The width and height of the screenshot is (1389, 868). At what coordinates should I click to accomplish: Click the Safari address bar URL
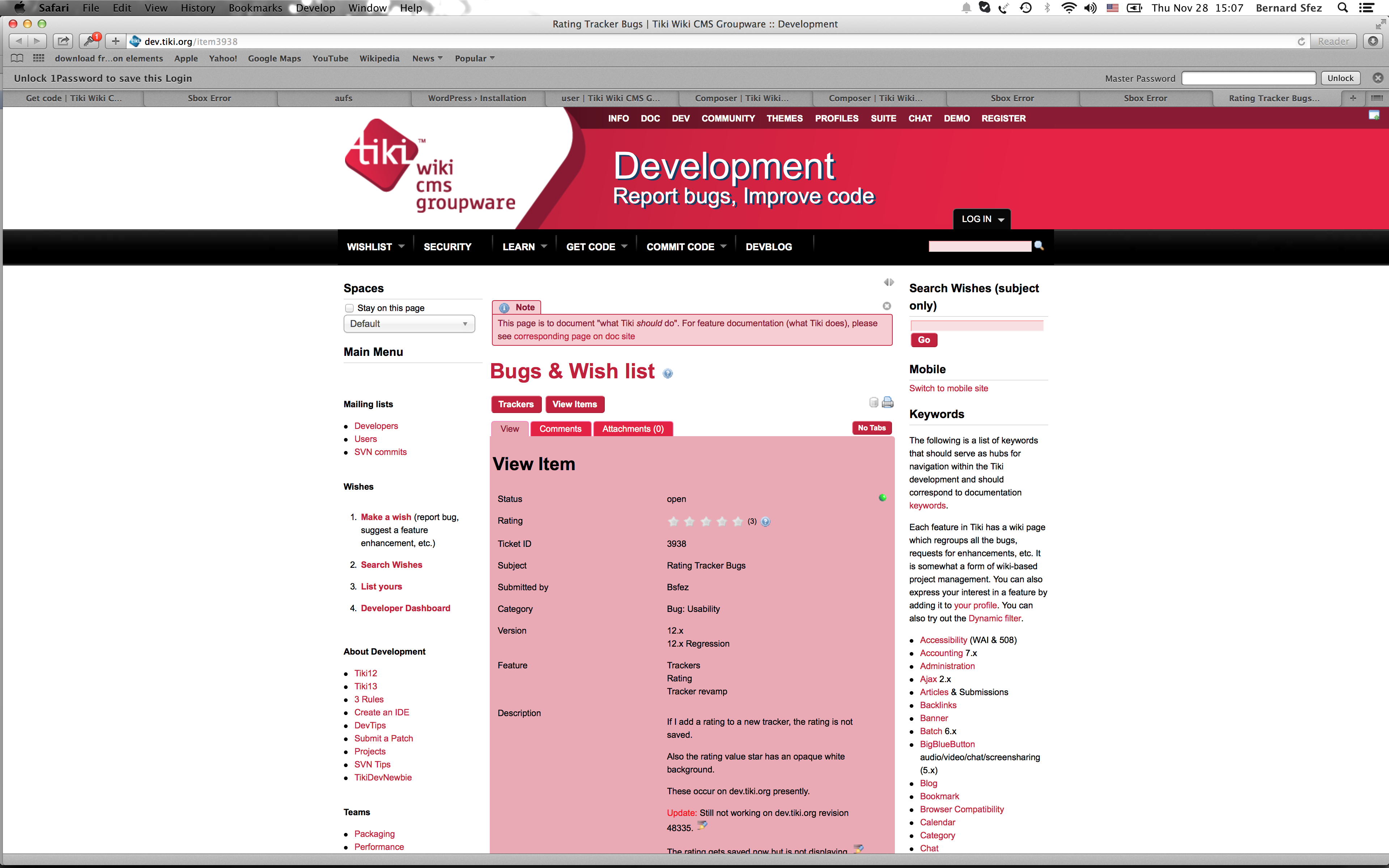tap(191, 41)
